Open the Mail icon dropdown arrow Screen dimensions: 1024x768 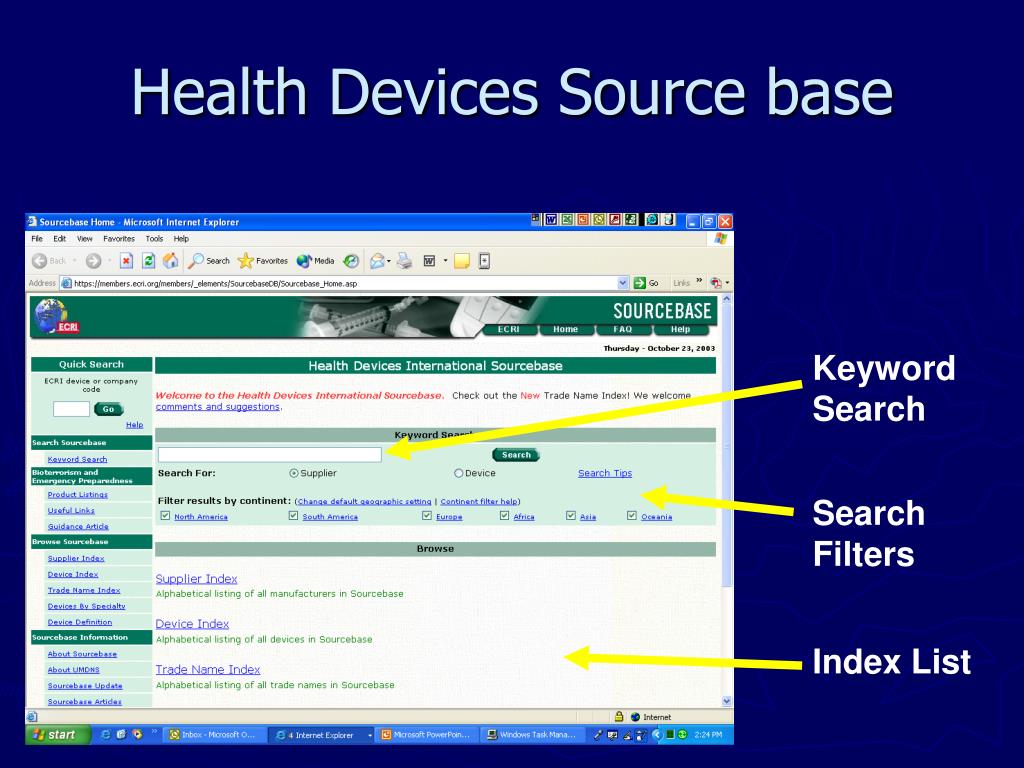point(389,261)
